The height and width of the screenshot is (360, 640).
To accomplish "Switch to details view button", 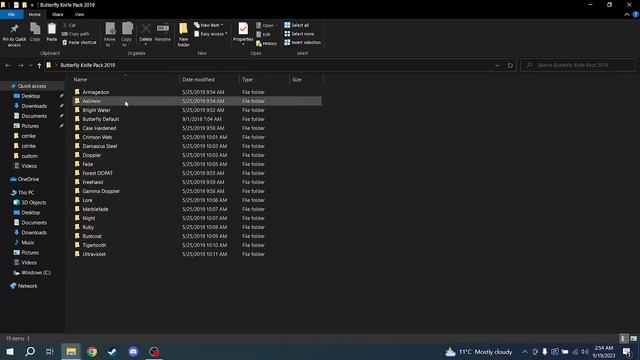I will click(623, 338).
